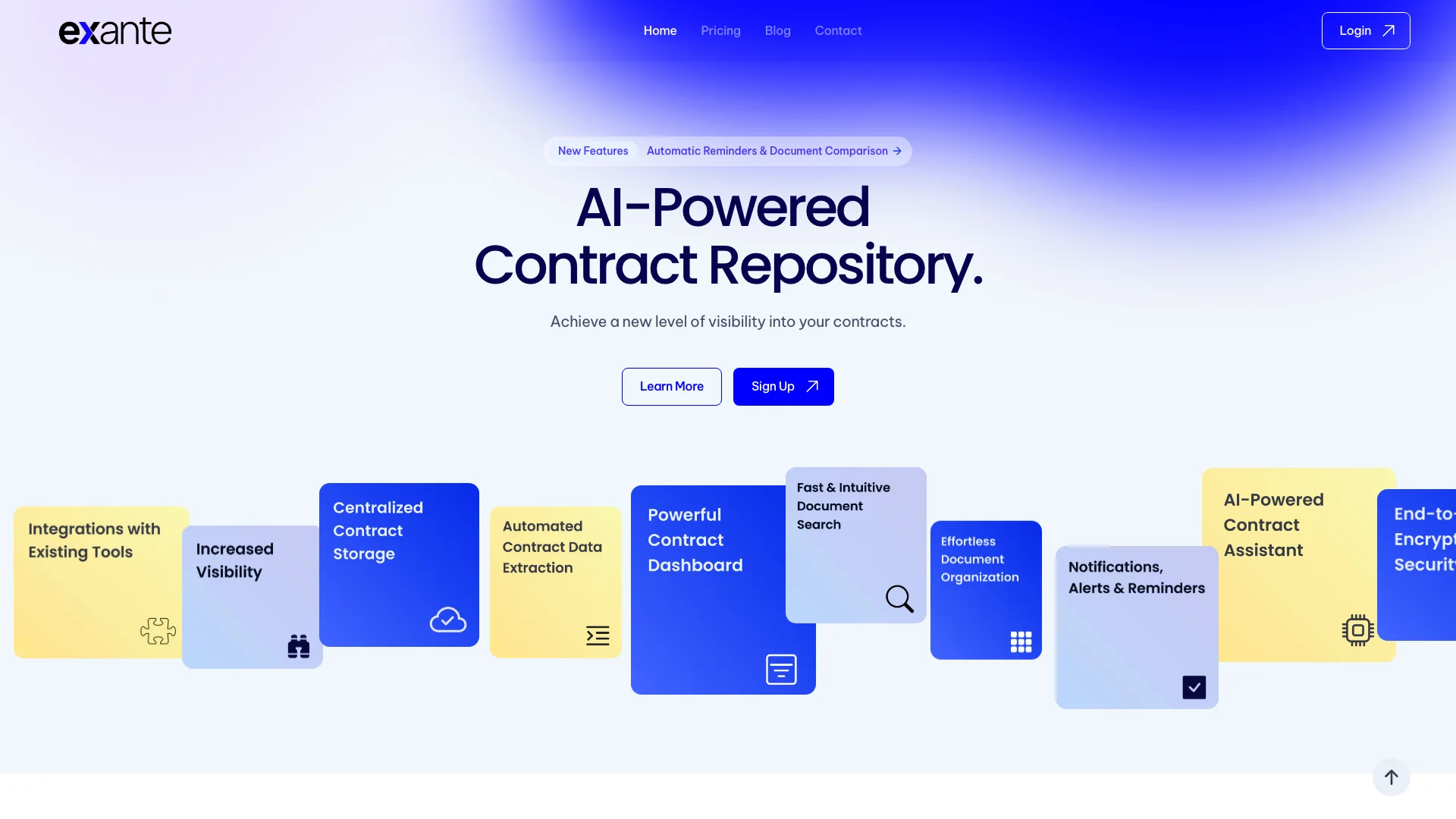Screen dimensions: 1456x819
Task: Select the Automatic Reminders feature toggle
Action: 771,151
